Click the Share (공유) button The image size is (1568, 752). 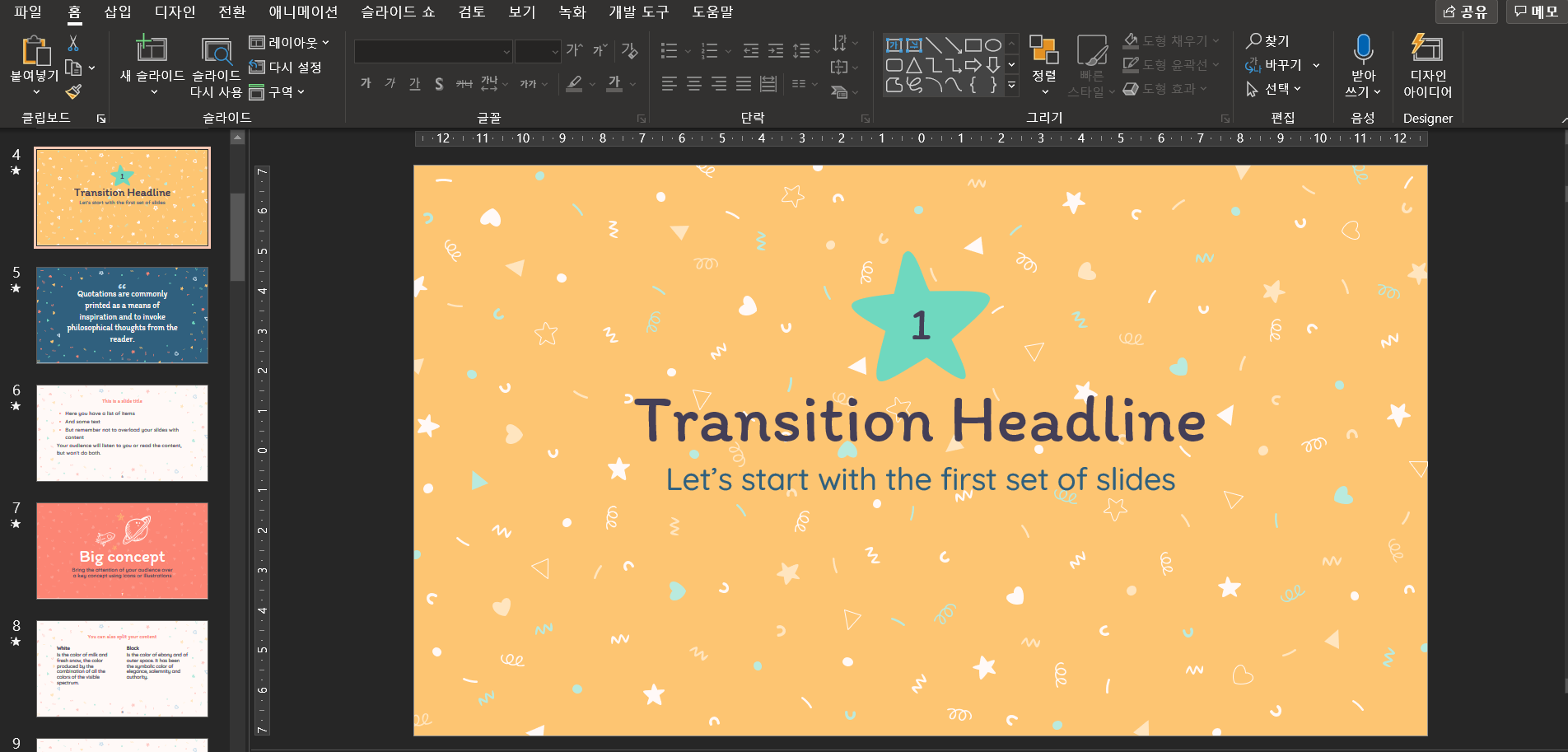coord(1466,12)
